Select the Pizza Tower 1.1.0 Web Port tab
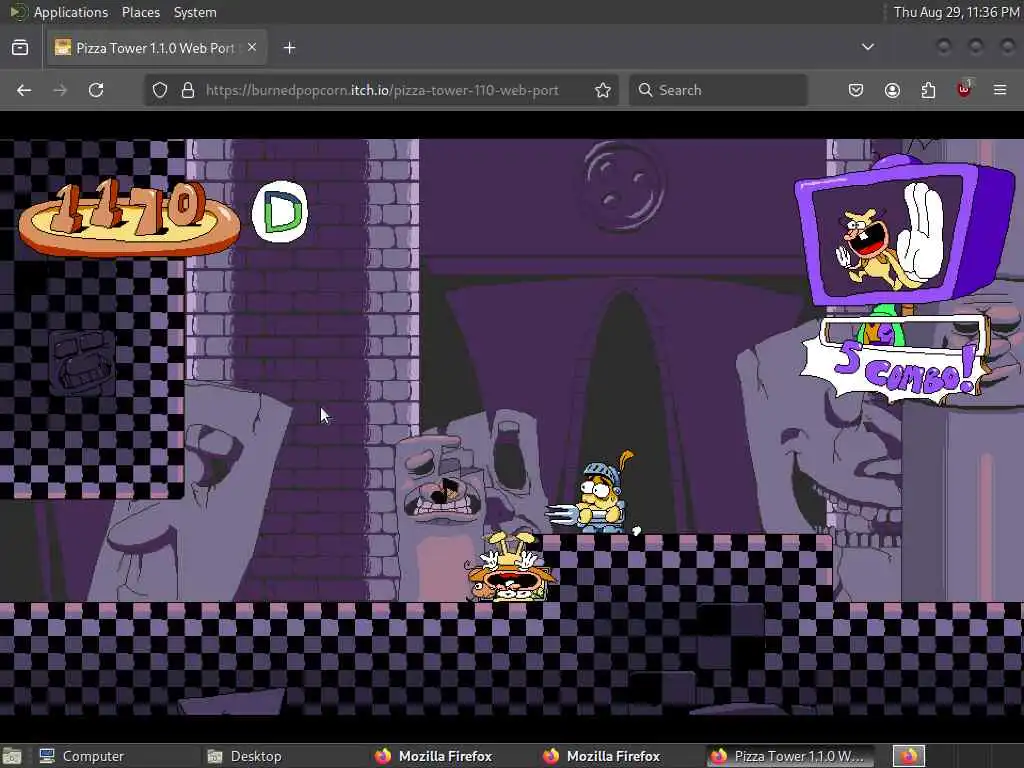 [157, 48]
